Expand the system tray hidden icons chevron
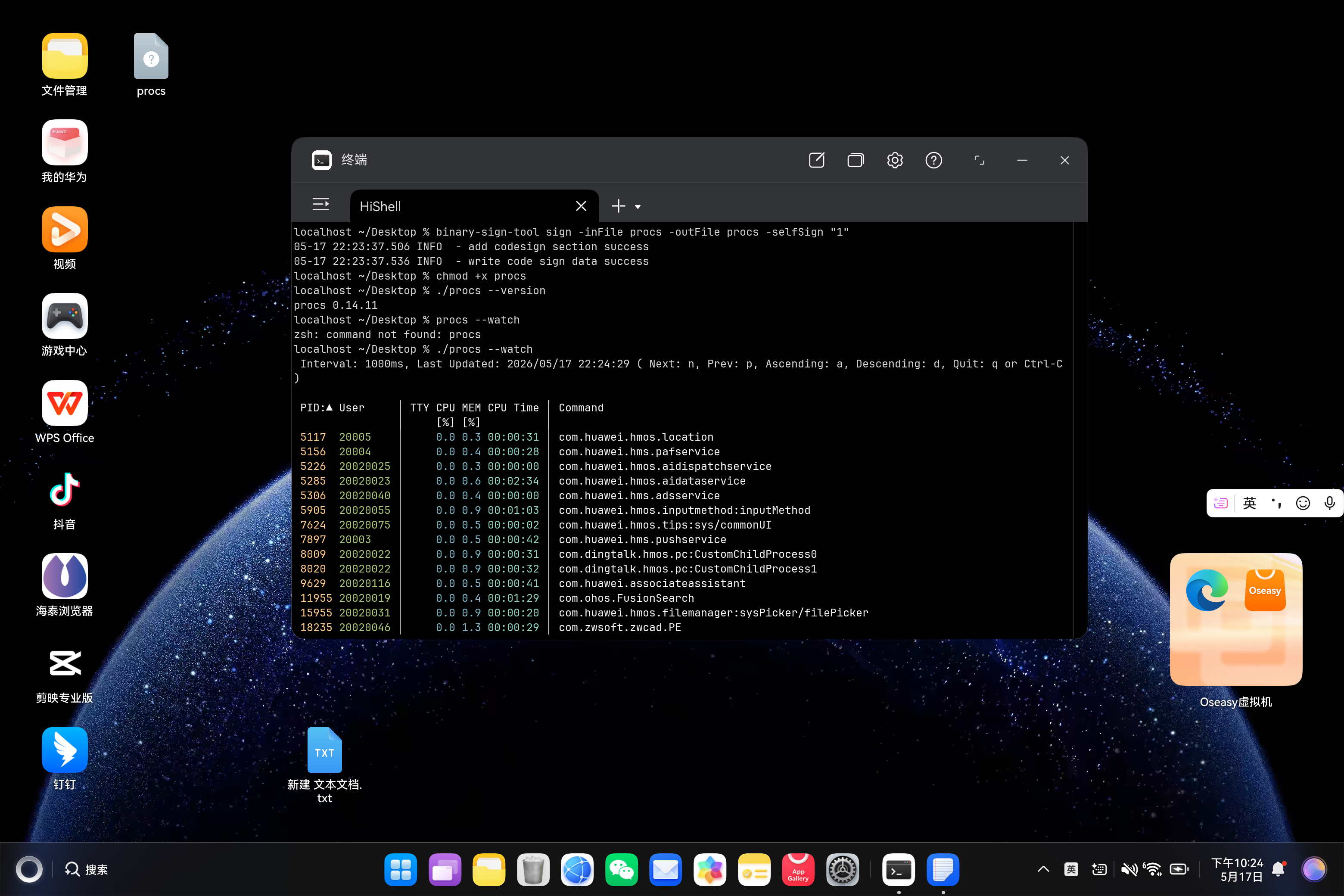The image size is (1344, 896). coord(1043,869)
